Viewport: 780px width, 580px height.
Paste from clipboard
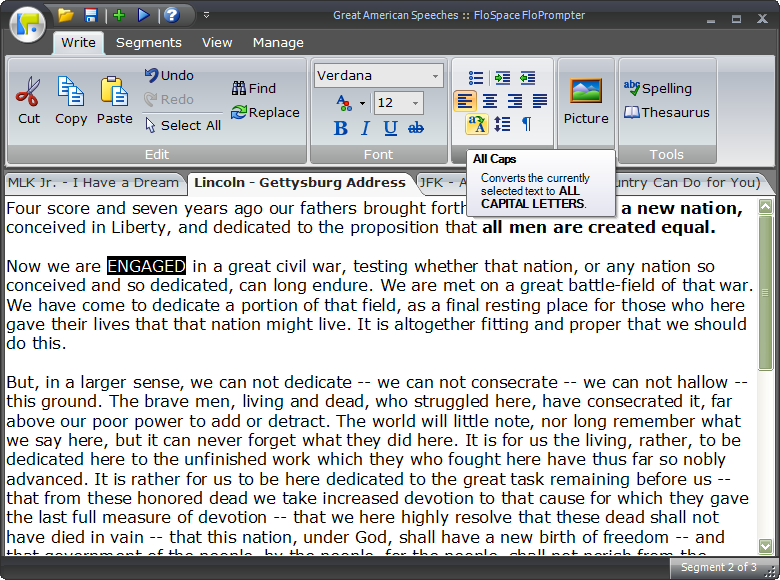(x=114, y=100)
